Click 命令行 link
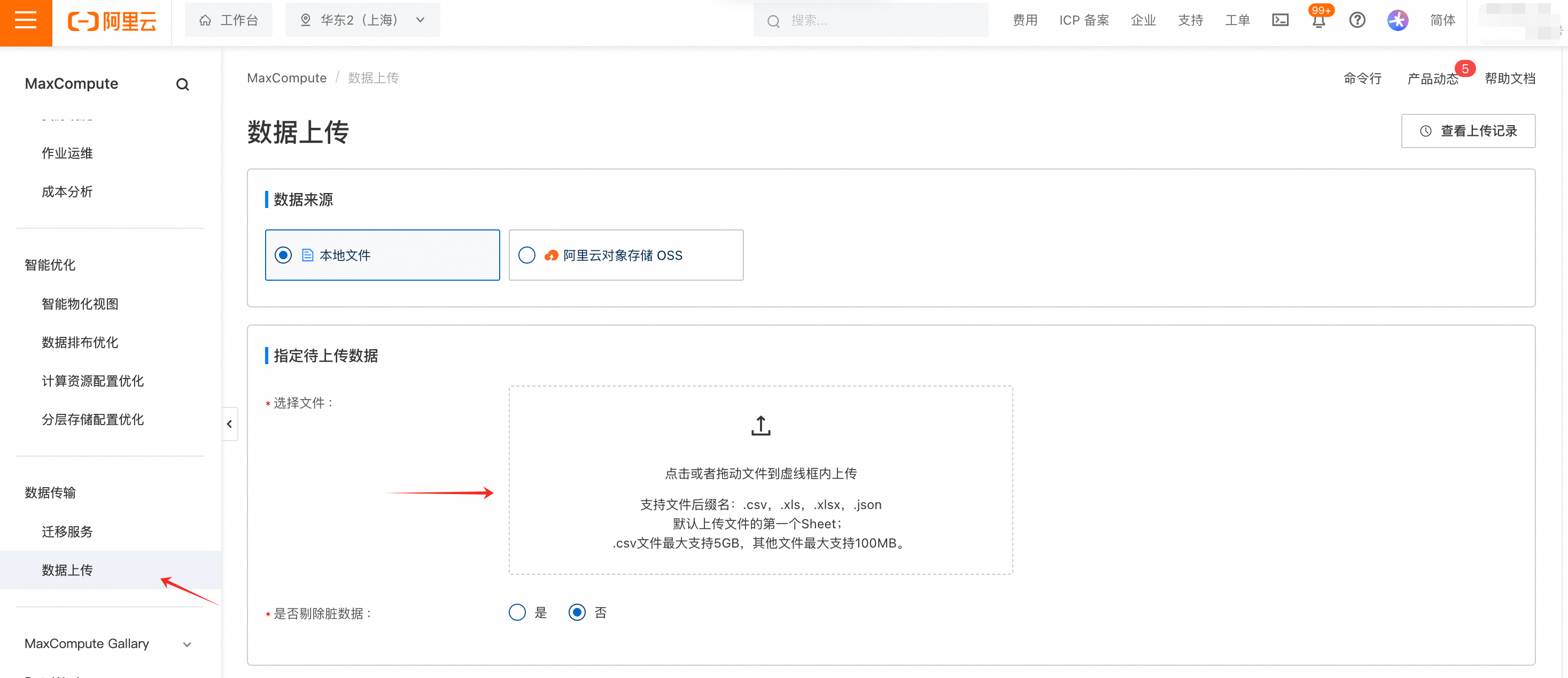Viewport: 1568px width, 678px height. coord(1362,79)
